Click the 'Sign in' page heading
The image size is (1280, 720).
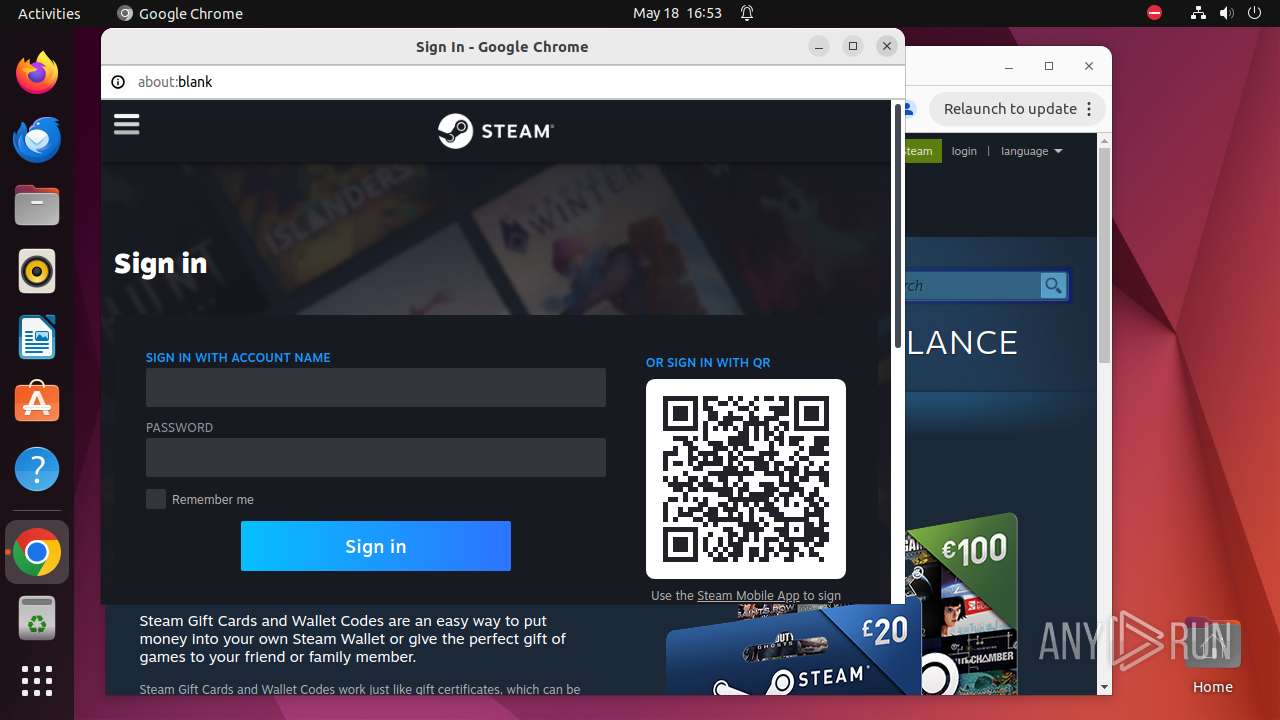click(x=161, y=264)
